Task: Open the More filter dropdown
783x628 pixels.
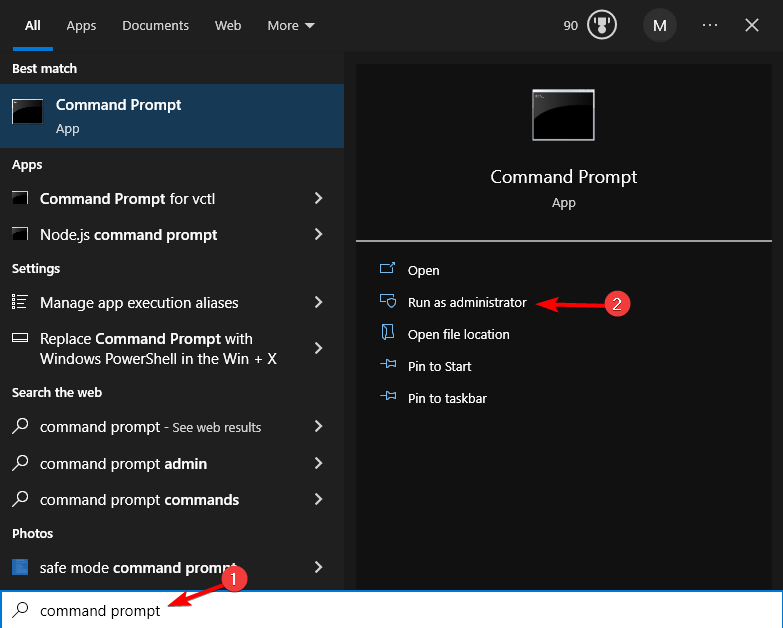Action: click(x=290, y=26)
